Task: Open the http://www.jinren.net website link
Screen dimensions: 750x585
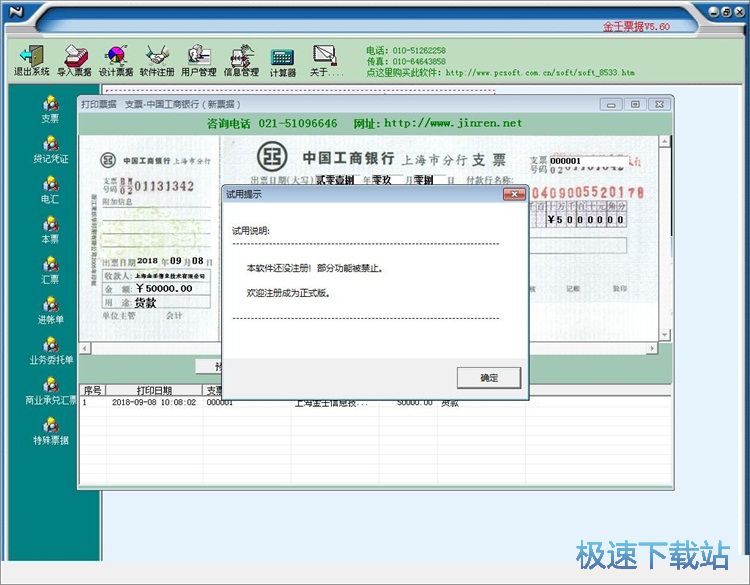Action: point(453,123)
